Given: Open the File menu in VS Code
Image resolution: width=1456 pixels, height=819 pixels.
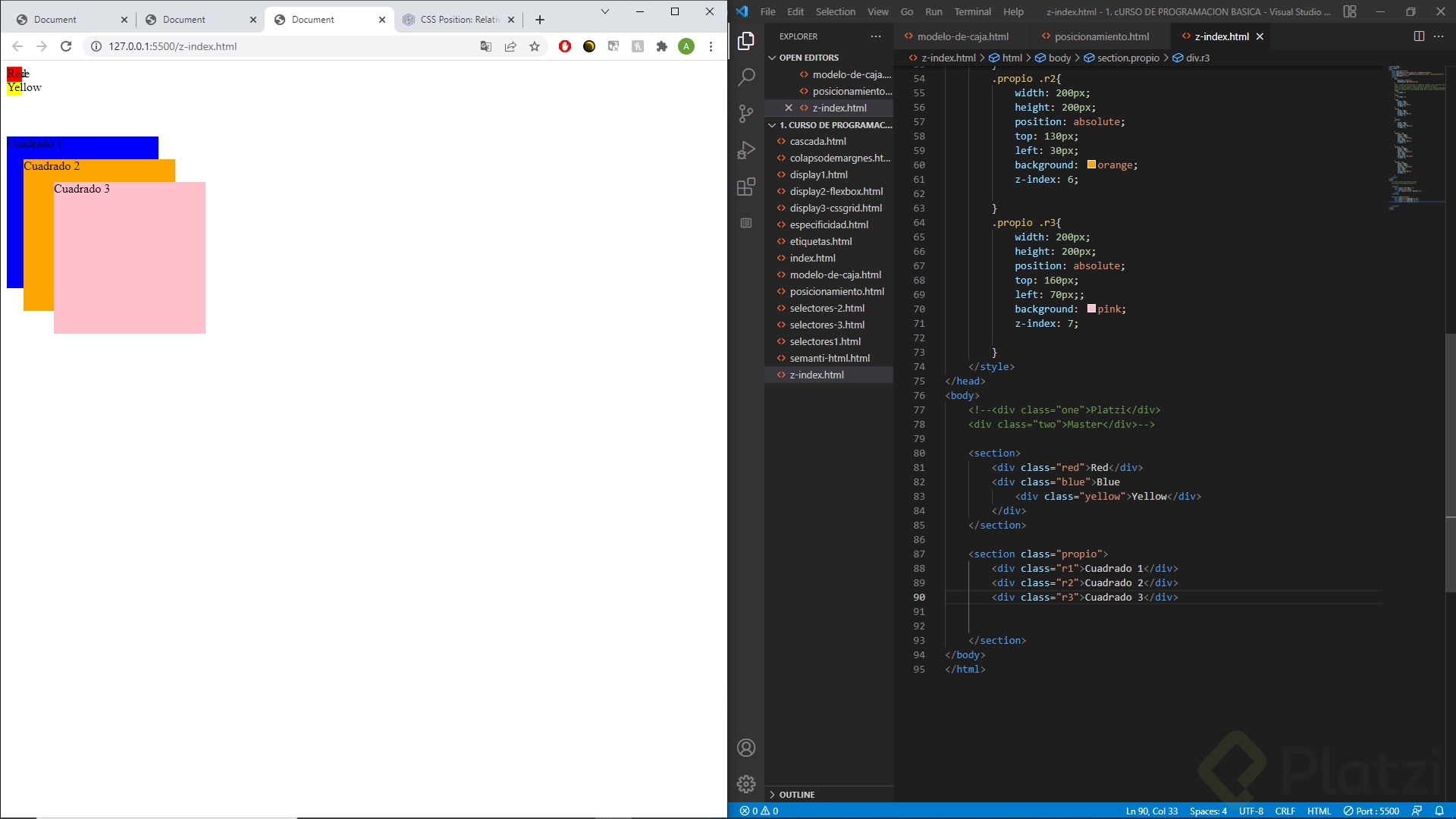Looking at the screenshot, I should tap(767, 11).
